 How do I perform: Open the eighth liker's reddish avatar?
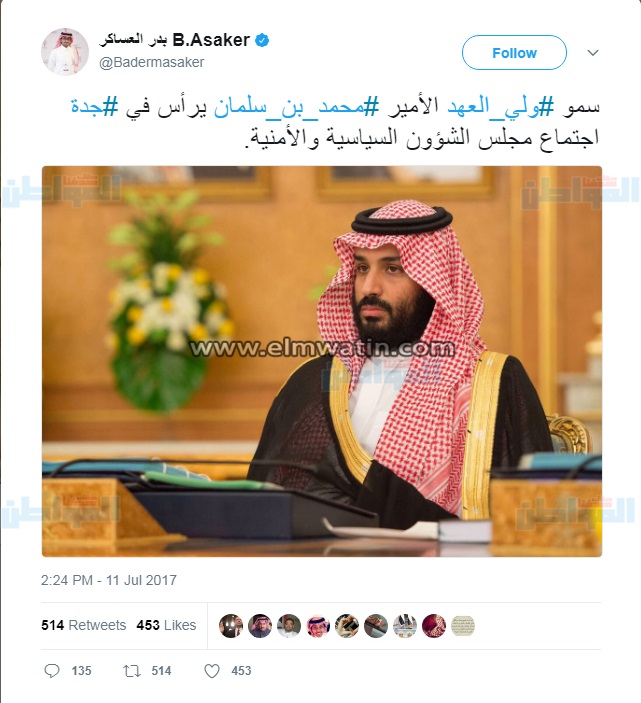(434, 625)
